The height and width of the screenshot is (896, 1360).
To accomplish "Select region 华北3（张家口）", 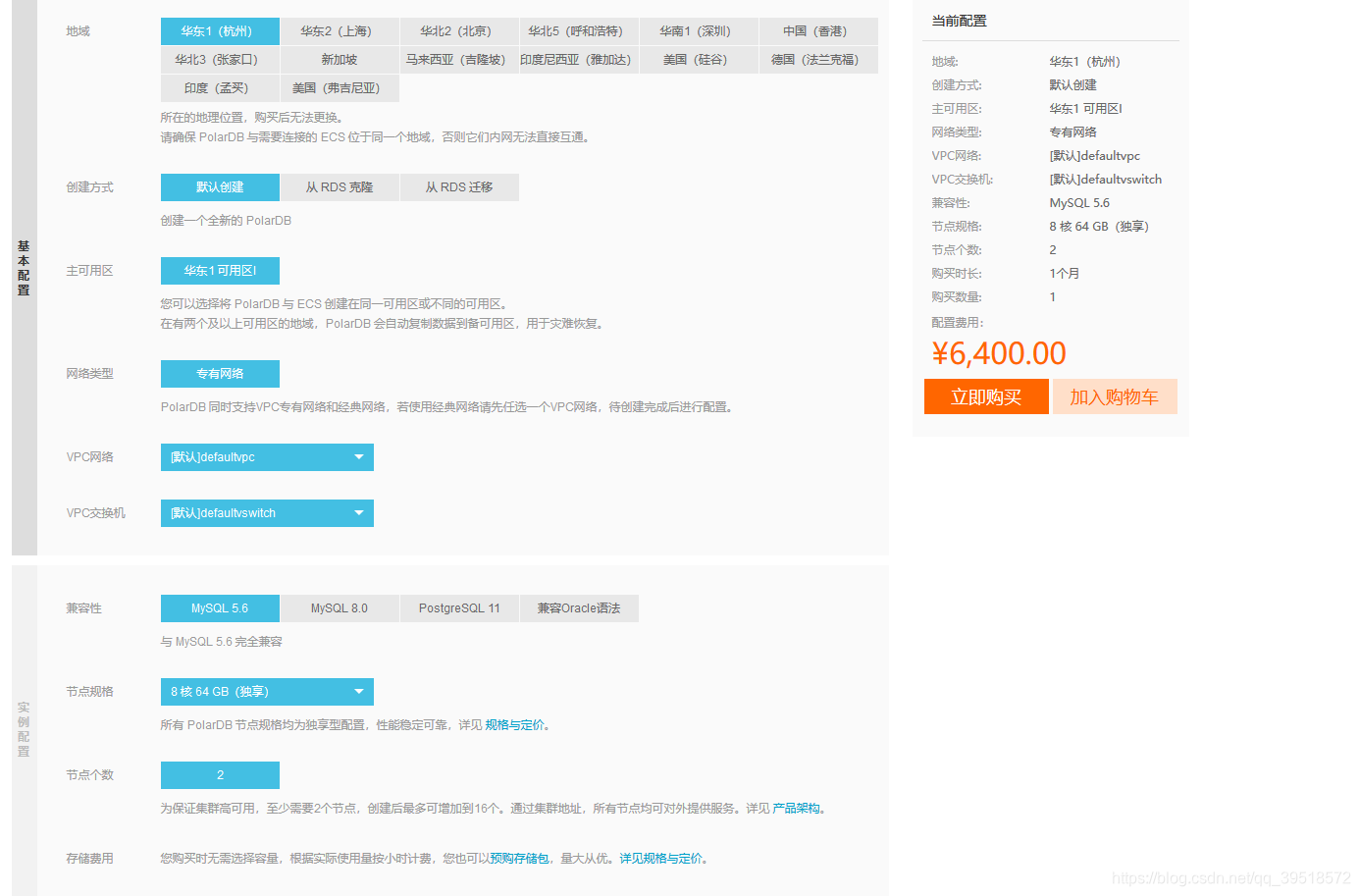I will click(220, 60).
